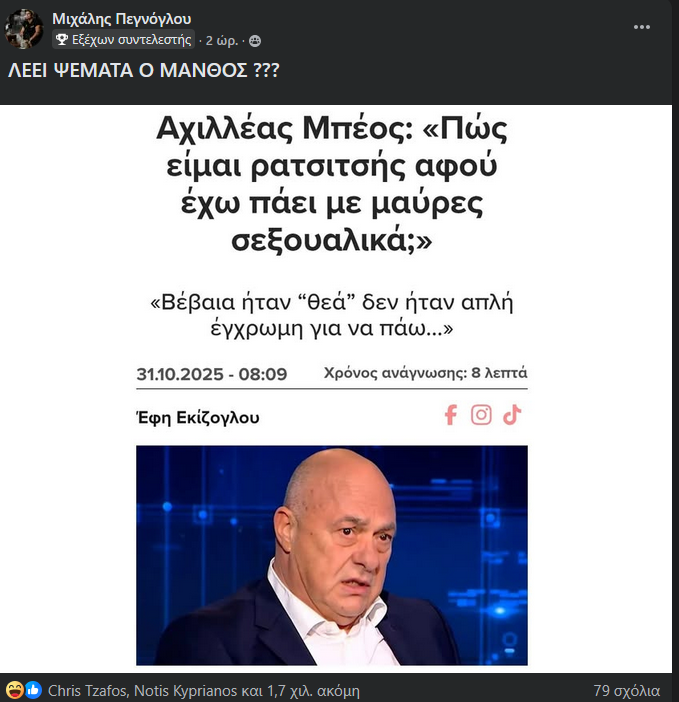Open Μιχάλης Πεγνόγλου profile picture
Viewport: 679px width, 702px height.
coord(24,29)
